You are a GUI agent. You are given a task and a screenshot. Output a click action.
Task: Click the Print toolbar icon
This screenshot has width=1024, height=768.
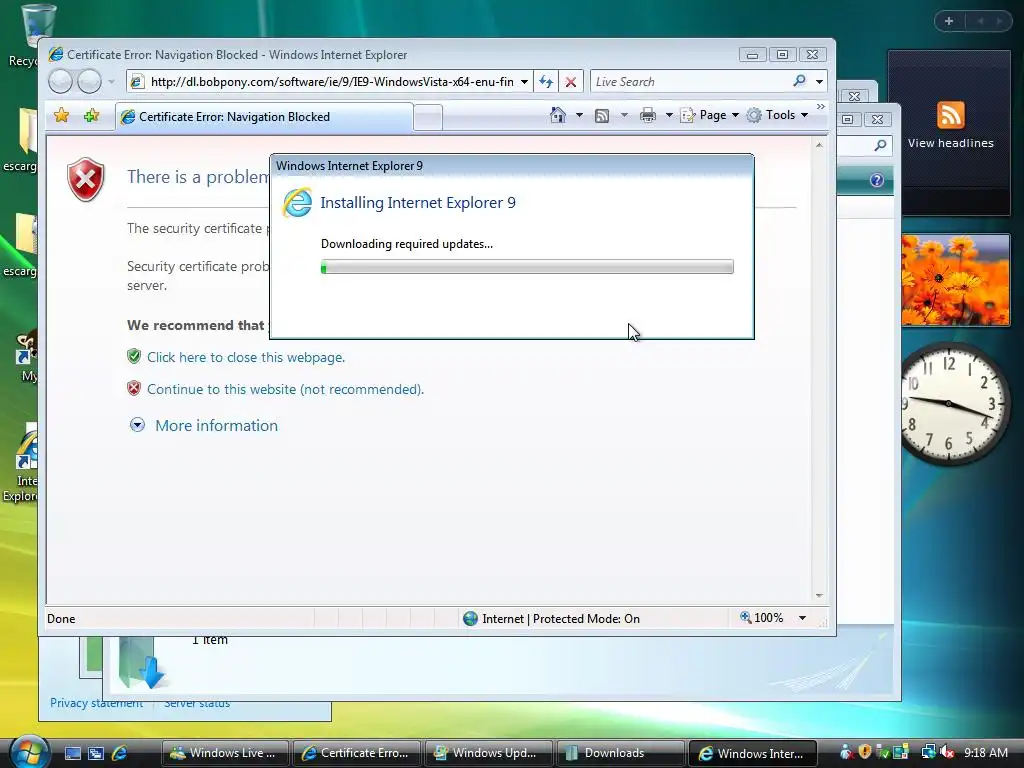pyautogui.click(x=648, y=116)
